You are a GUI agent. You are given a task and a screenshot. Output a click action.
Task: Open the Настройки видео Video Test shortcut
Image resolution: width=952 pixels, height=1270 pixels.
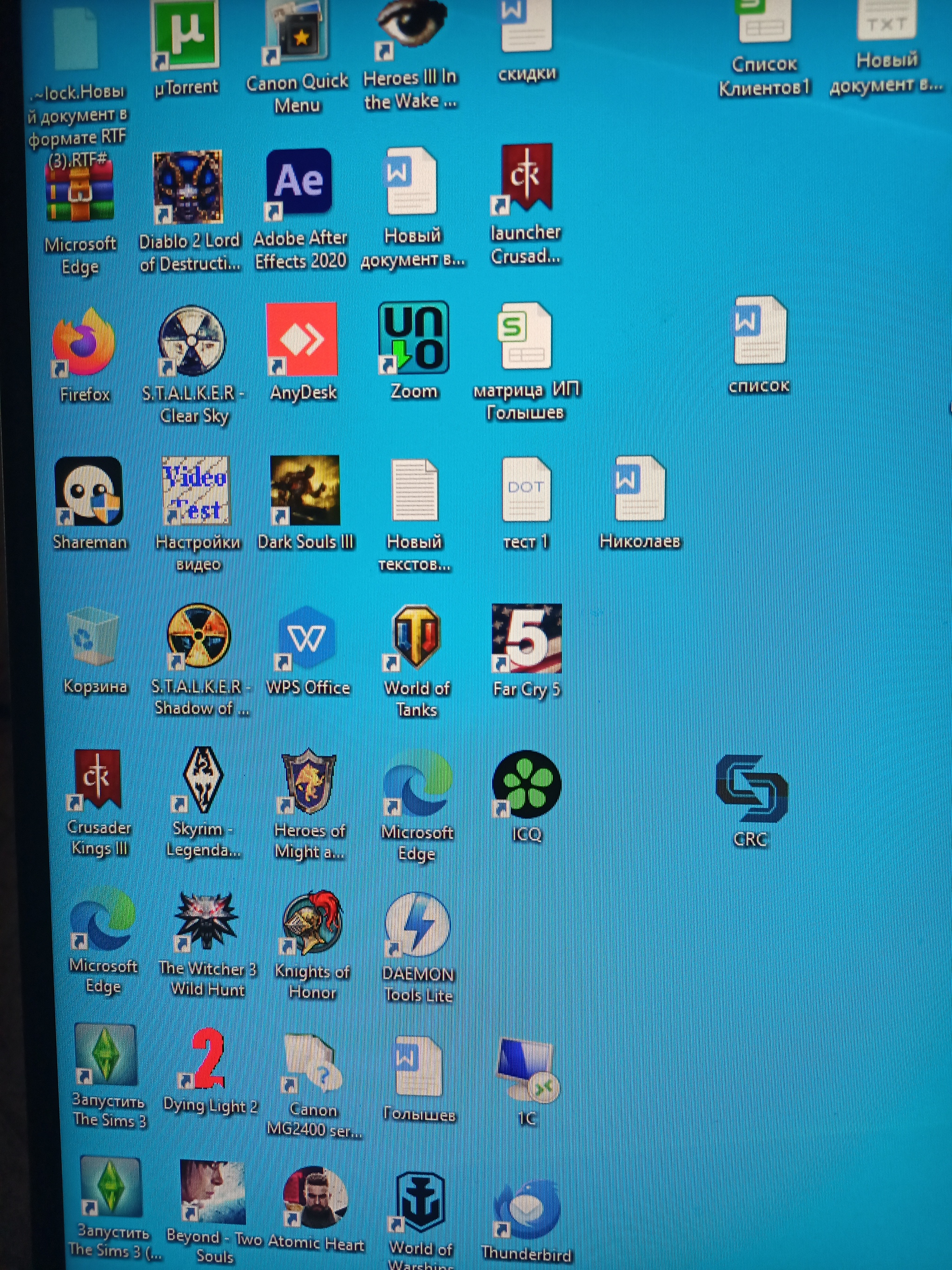click(x=196, y=491)
